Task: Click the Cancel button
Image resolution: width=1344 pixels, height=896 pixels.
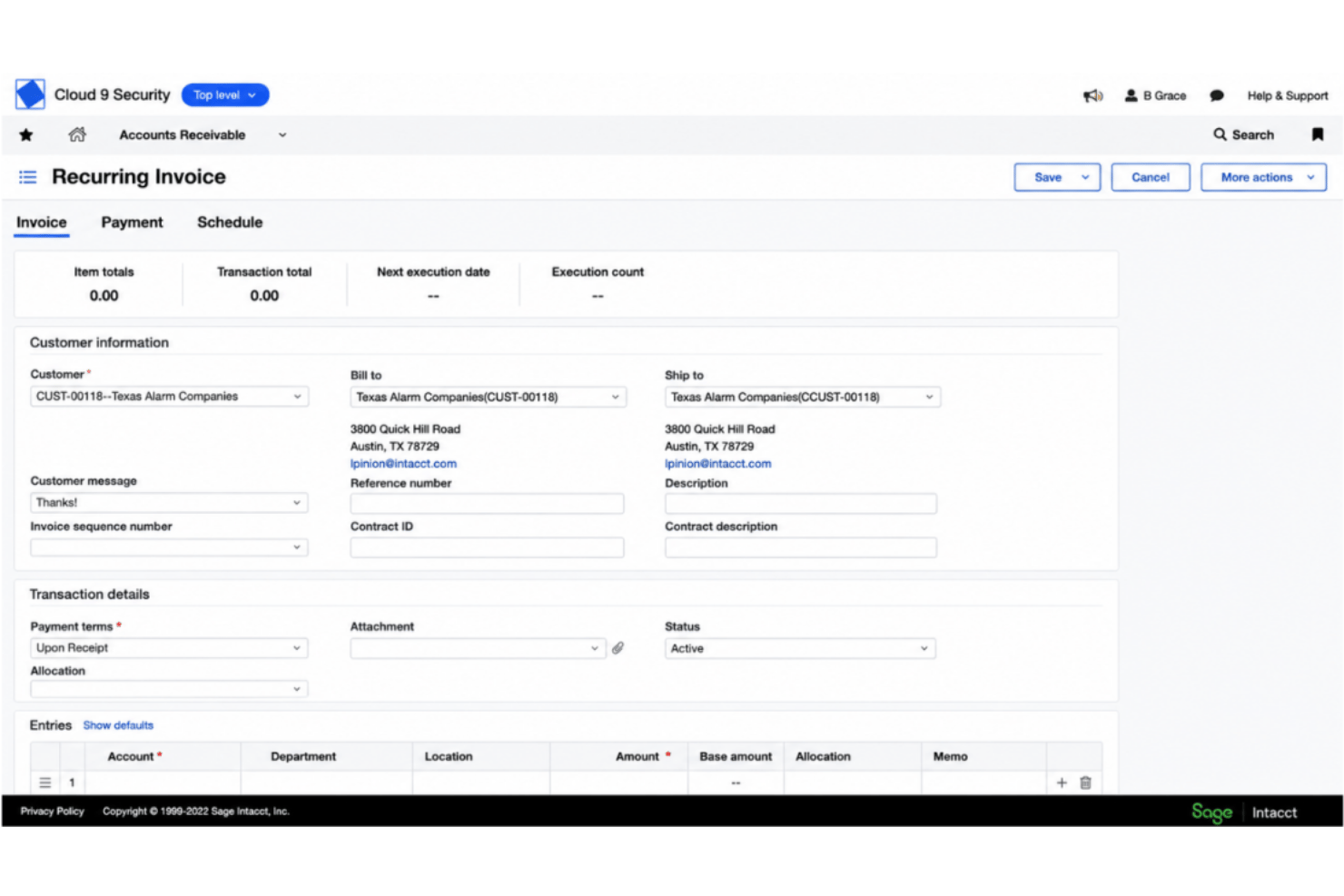Action: (1151, 177)
